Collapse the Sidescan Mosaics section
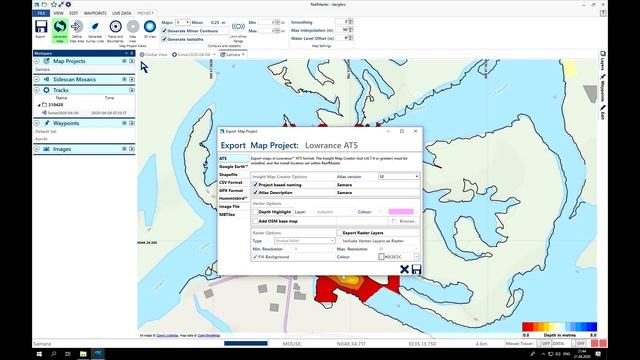This screenshot has width=640, height=360. pos(37,79)
